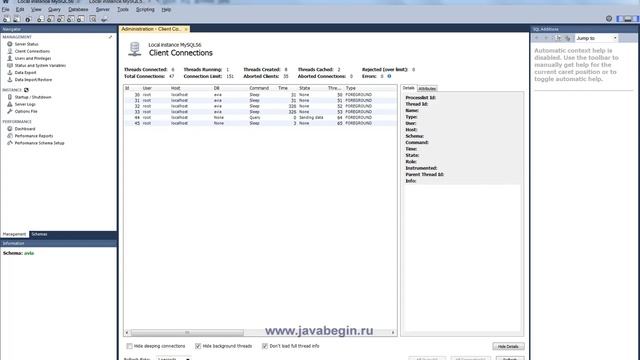Viewport: 640px width, 360px height.
Task: Sort connections by Host column header
Action: 176,88
